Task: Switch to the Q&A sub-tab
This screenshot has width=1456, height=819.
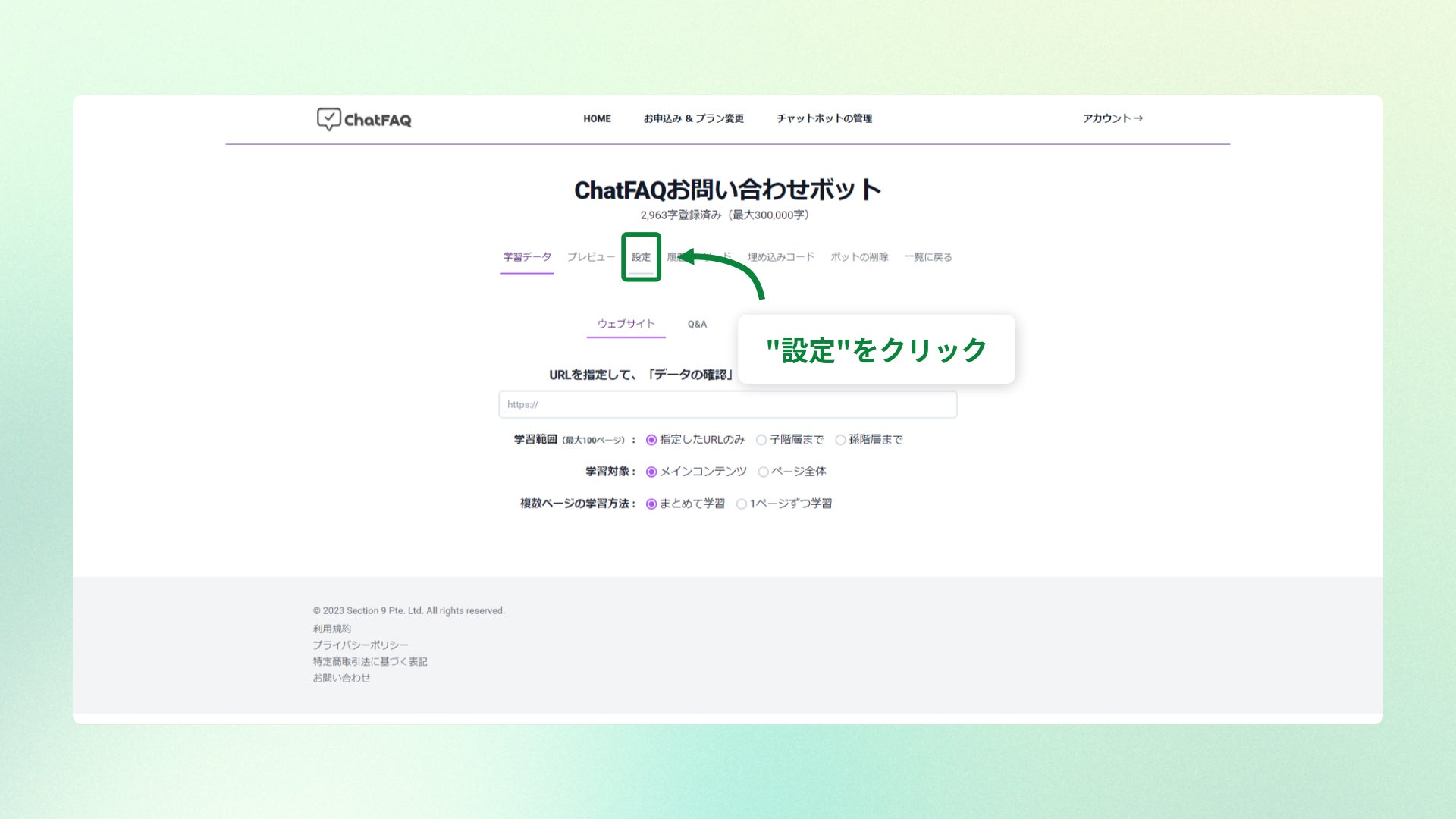Action: pyautogui.click(x=697, y=324)
